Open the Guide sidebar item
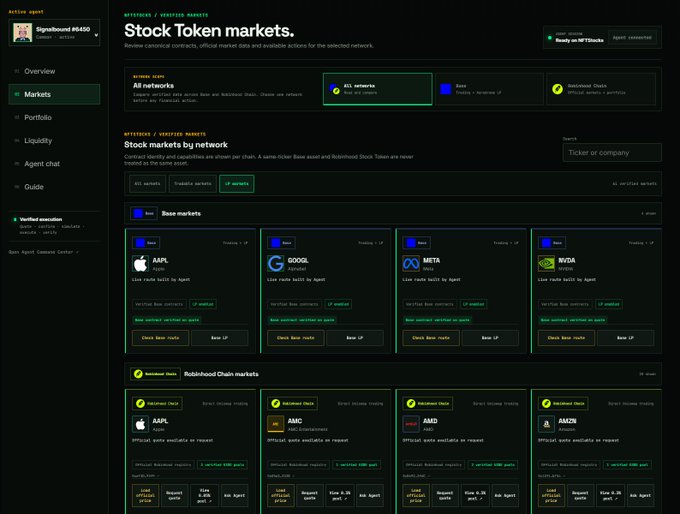The width and height of the screenshot is (680, 514). [x=54, y=187]
